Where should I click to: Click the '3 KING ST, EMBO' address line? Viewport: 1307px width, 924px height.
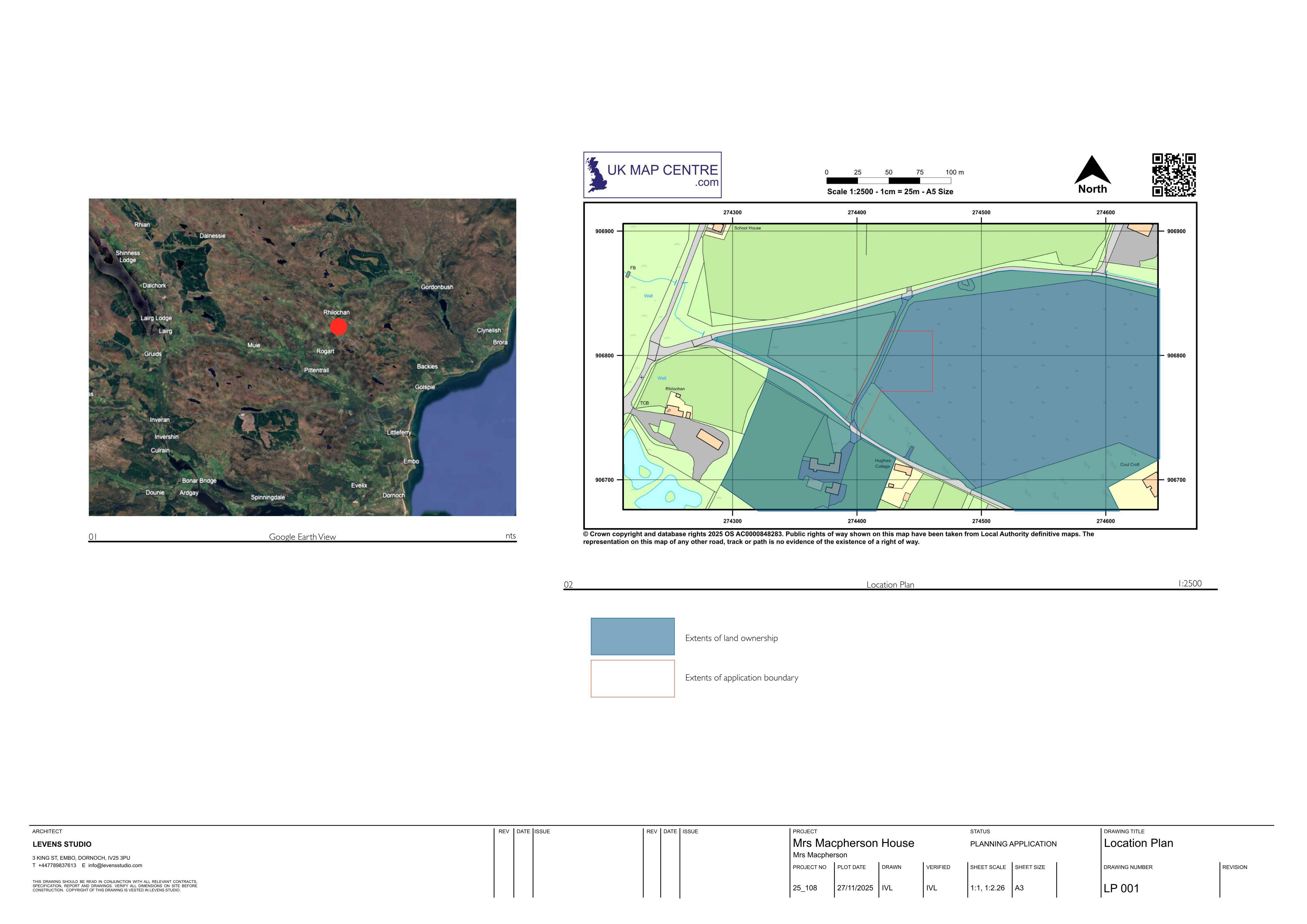(x=81, y=858)
